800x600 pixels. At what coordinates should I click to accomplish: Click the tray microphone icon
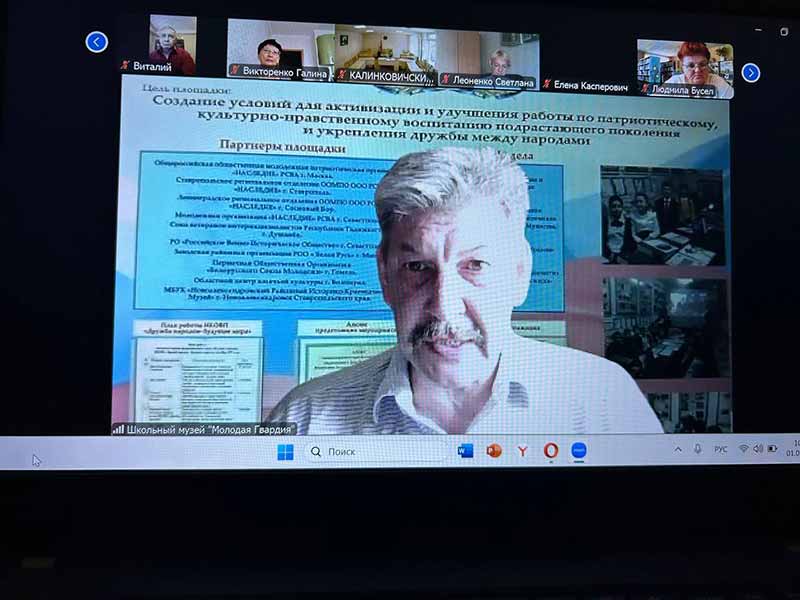coord(697,449)
